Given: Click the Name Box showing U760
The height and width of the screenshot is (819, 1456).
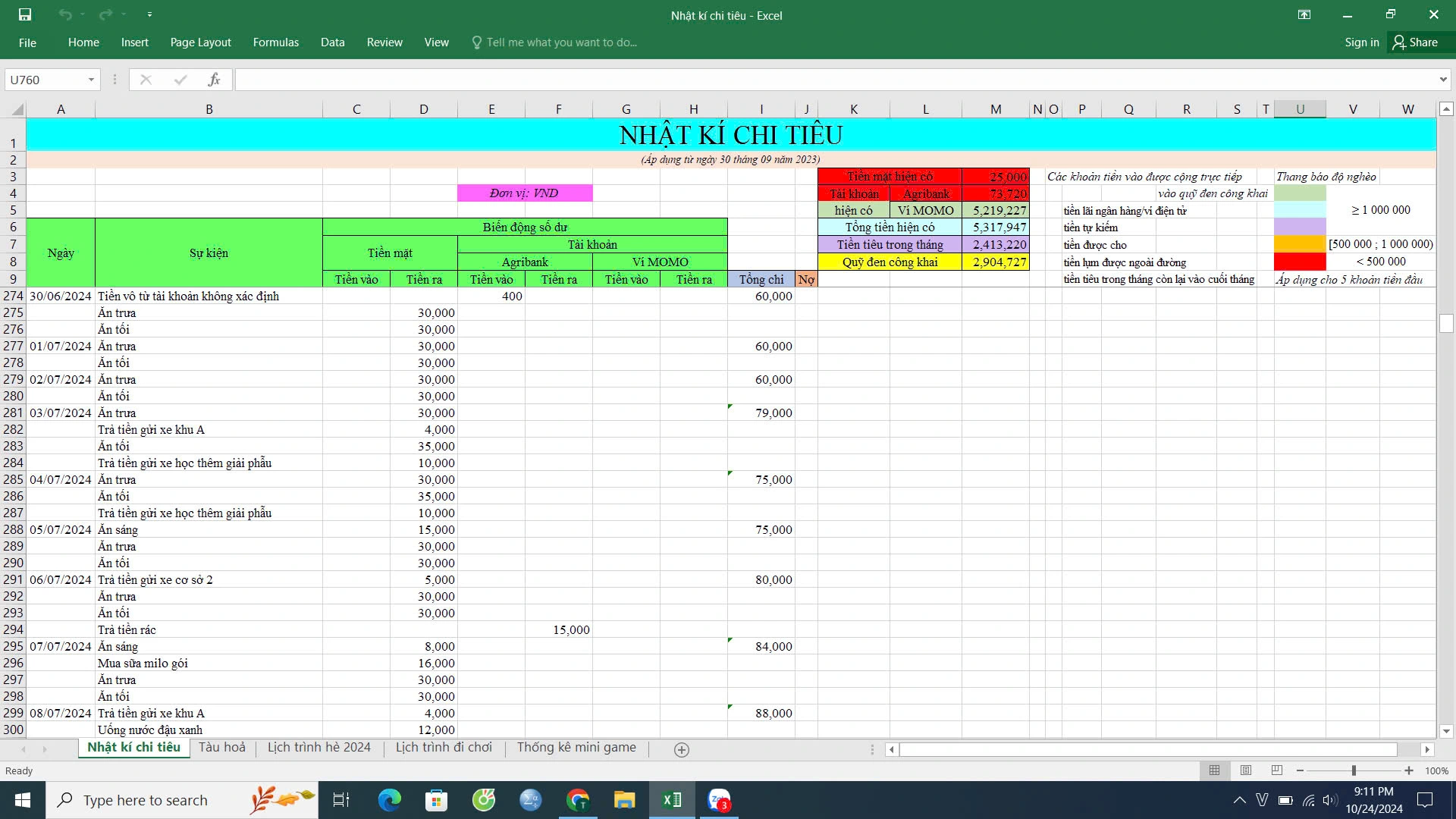Looking at the screenshot, I should 45,80.
